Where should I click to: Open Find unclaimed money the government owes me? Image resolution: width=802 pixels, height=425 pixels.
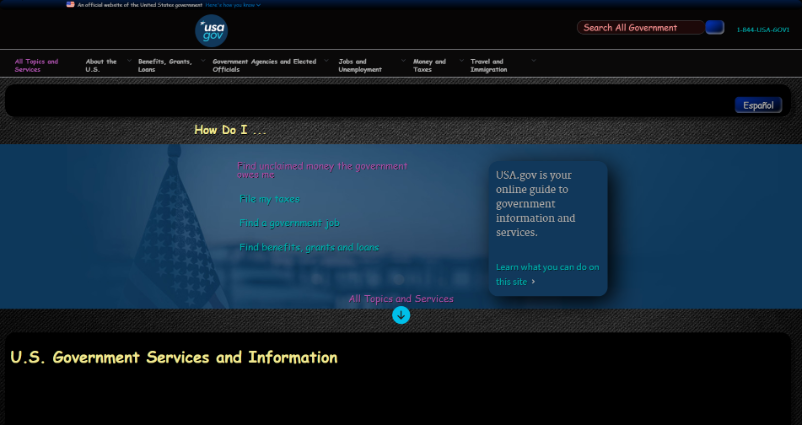[322, 170]
